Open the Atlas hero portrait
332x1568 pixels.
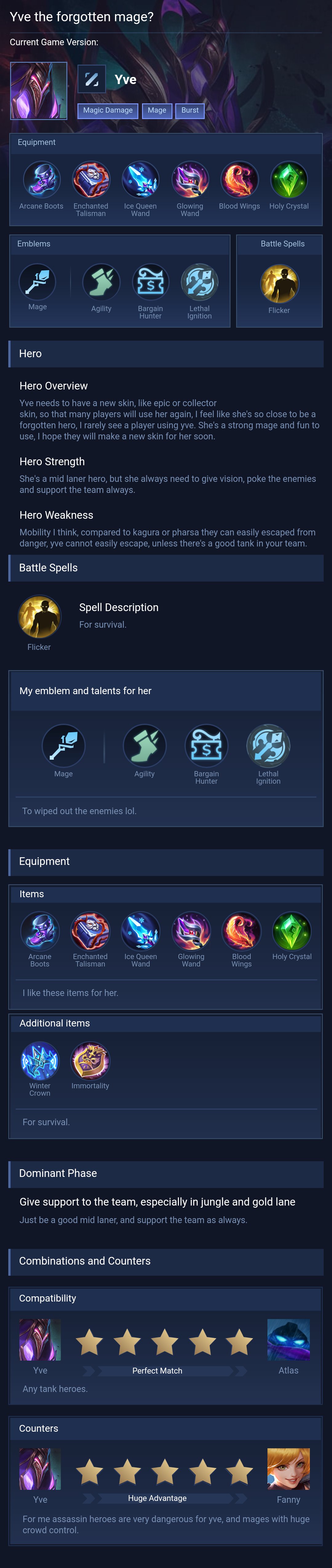point(289,1340)
